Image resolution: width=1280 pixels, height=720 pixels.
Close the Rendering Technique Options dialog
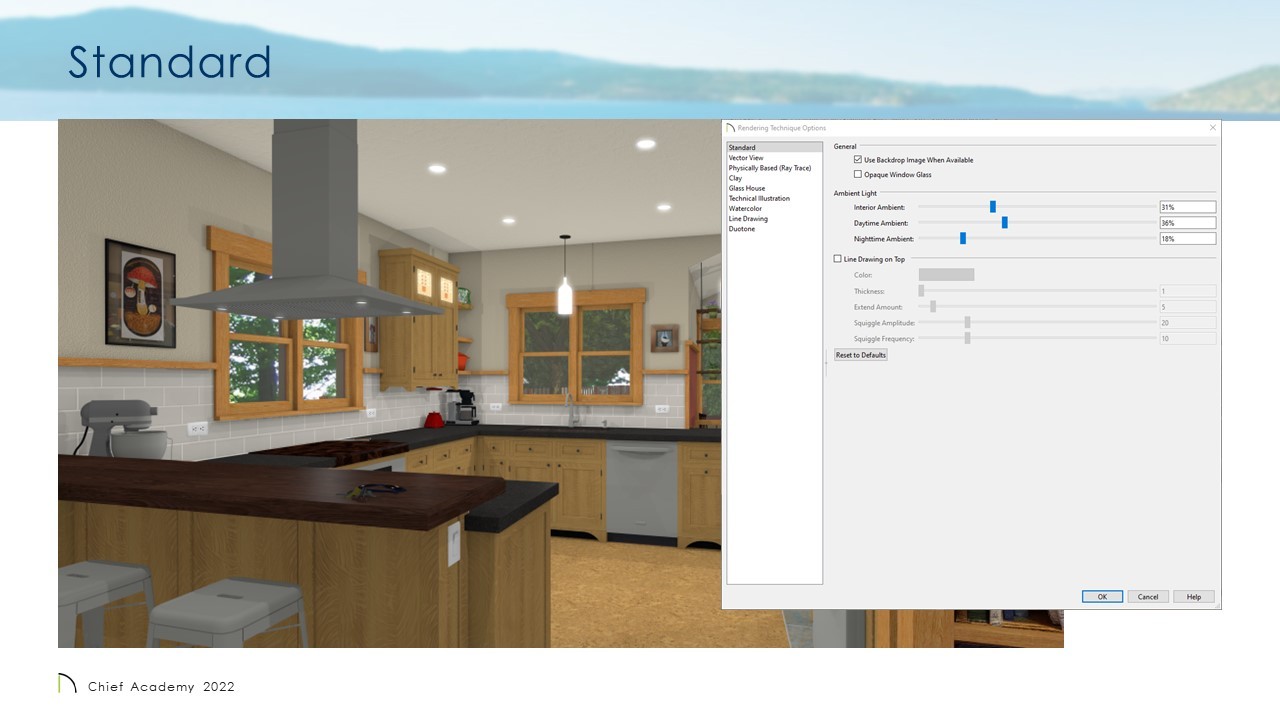[1213, 128]
